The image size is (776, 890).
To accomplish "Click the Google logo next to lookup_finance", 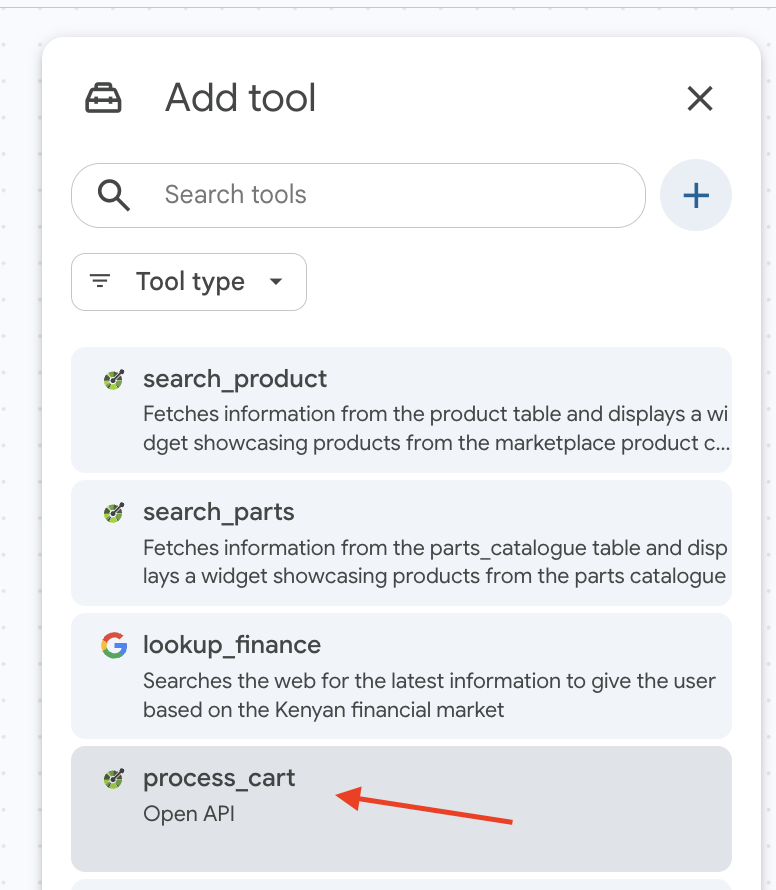I will click(x=114, y=645).
